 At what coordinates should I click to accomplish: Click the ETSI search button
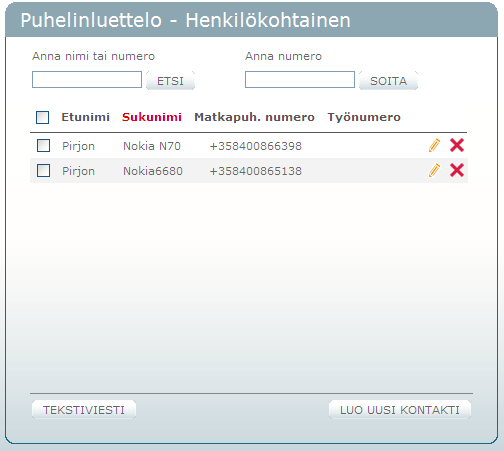click(x=170, y=81)
